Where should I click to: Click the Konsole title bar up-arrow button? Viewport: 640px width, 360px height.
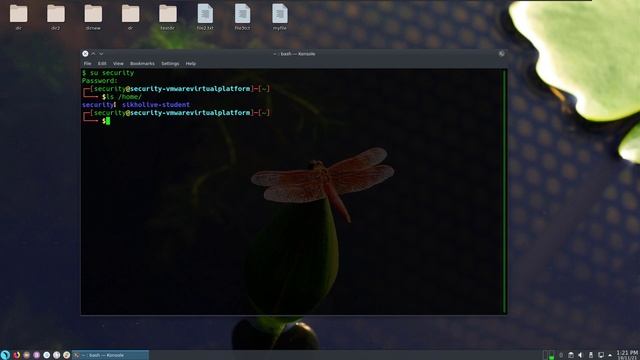(93, 53)
